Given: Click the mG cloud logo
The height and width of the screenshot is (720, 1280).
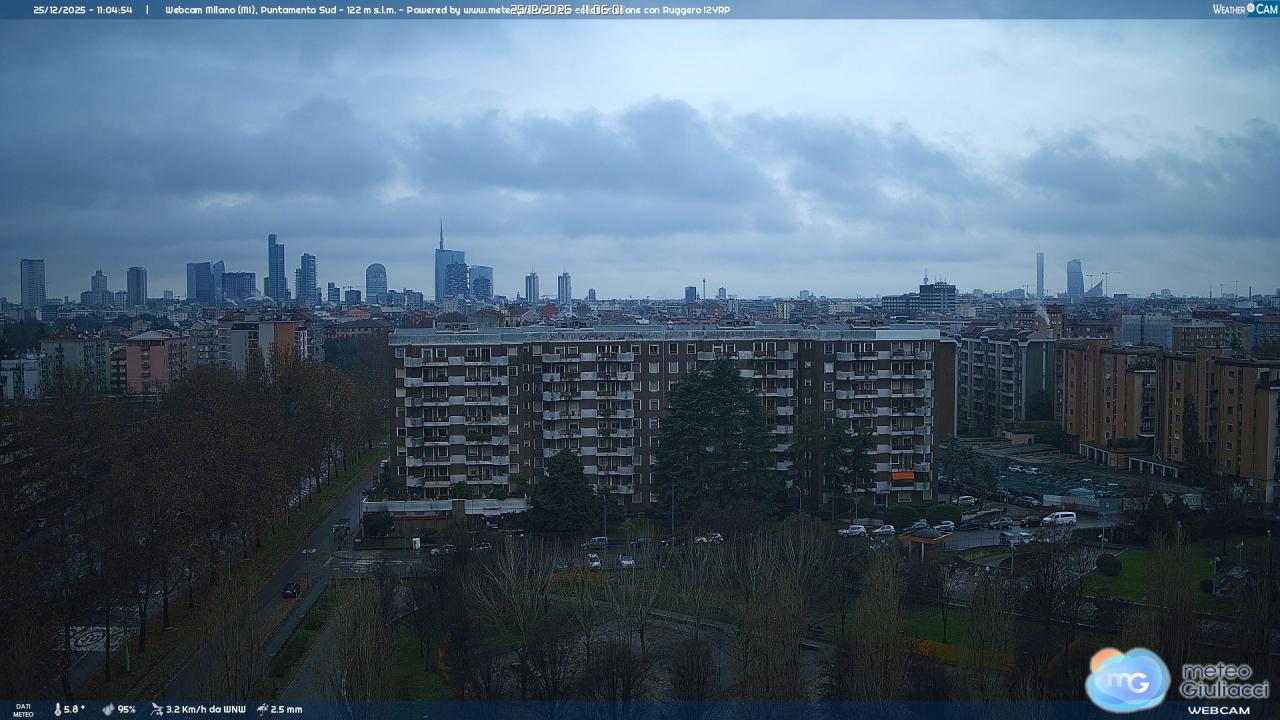Looking at the screenshot, I should pyautogui.click(x=1127, y=680).
